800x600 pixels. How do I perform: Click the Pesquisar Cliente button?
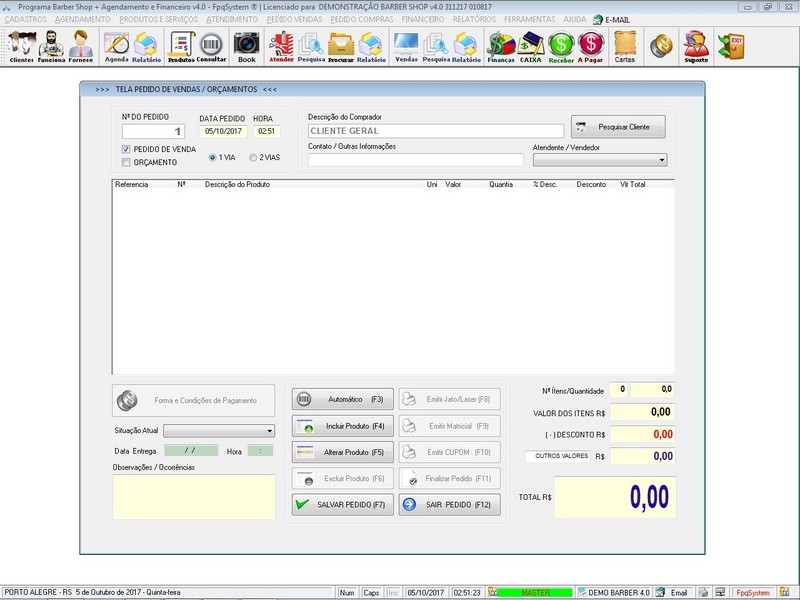pos(618,127)
